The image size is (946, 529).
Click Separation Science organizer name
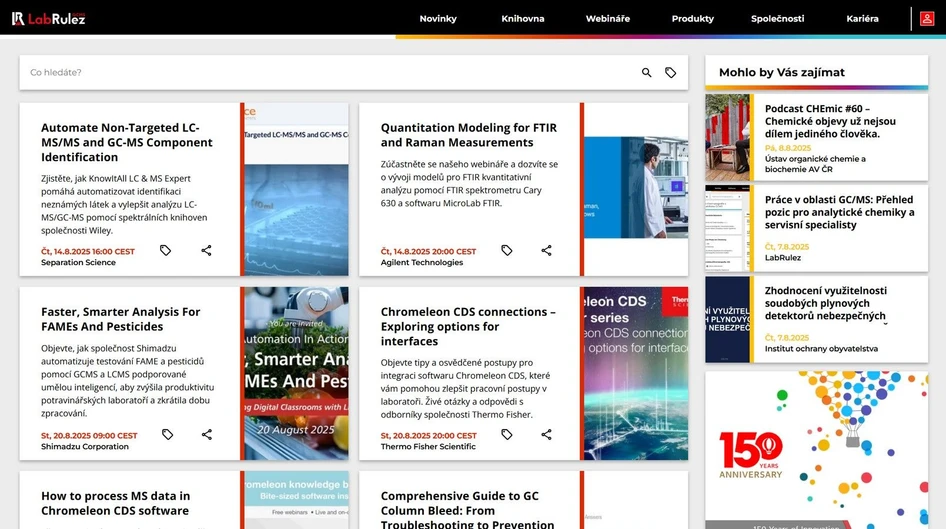(78, 262)
